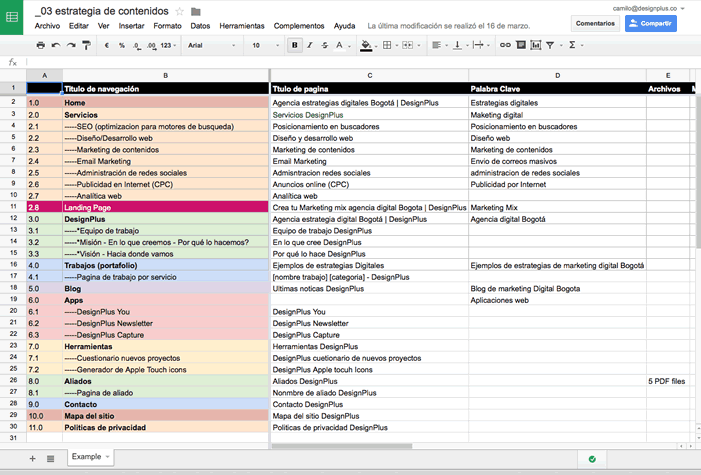Open the Arial font dropdown
Screen dimensions: 701x475
pyautogui.click(x=211, y=45)
